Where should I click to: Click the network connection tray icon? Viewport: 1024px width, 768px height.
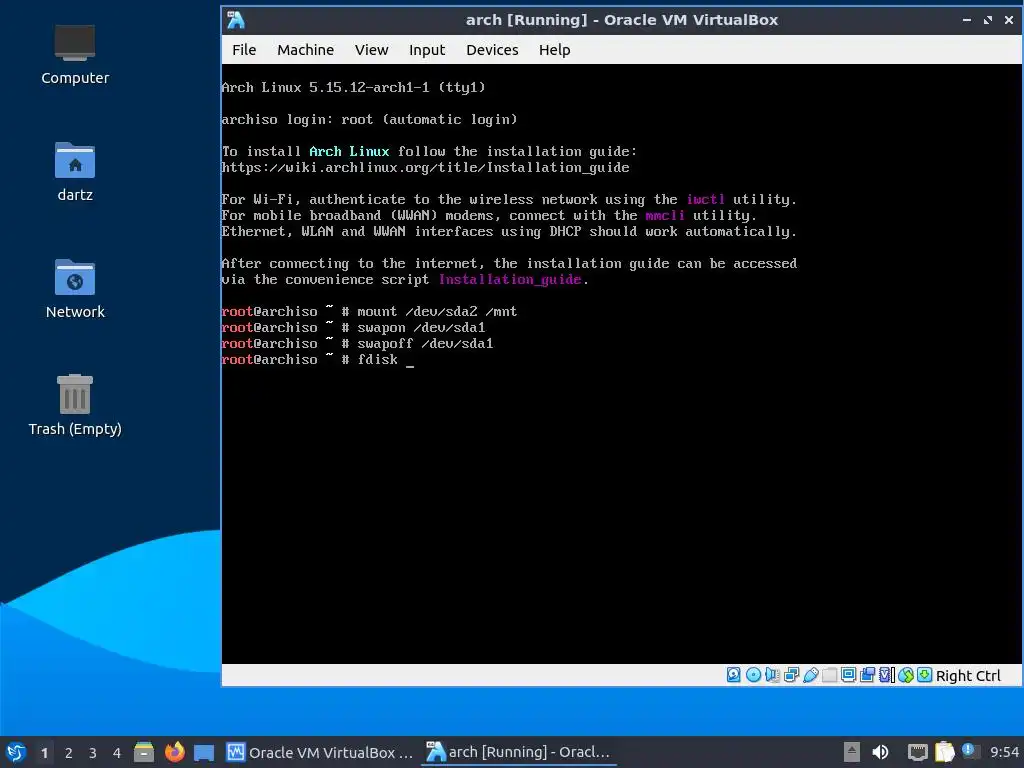[918, 752]
